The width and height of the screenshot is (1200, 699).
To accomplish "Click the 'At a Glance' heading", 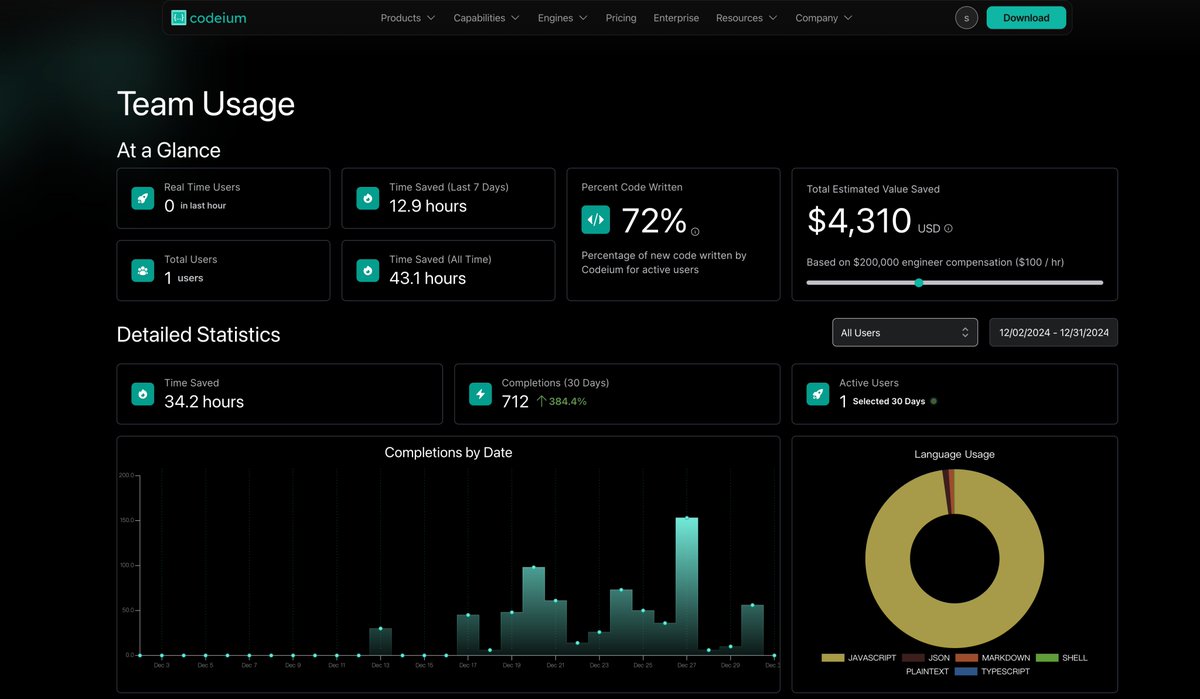I will 169,150.
